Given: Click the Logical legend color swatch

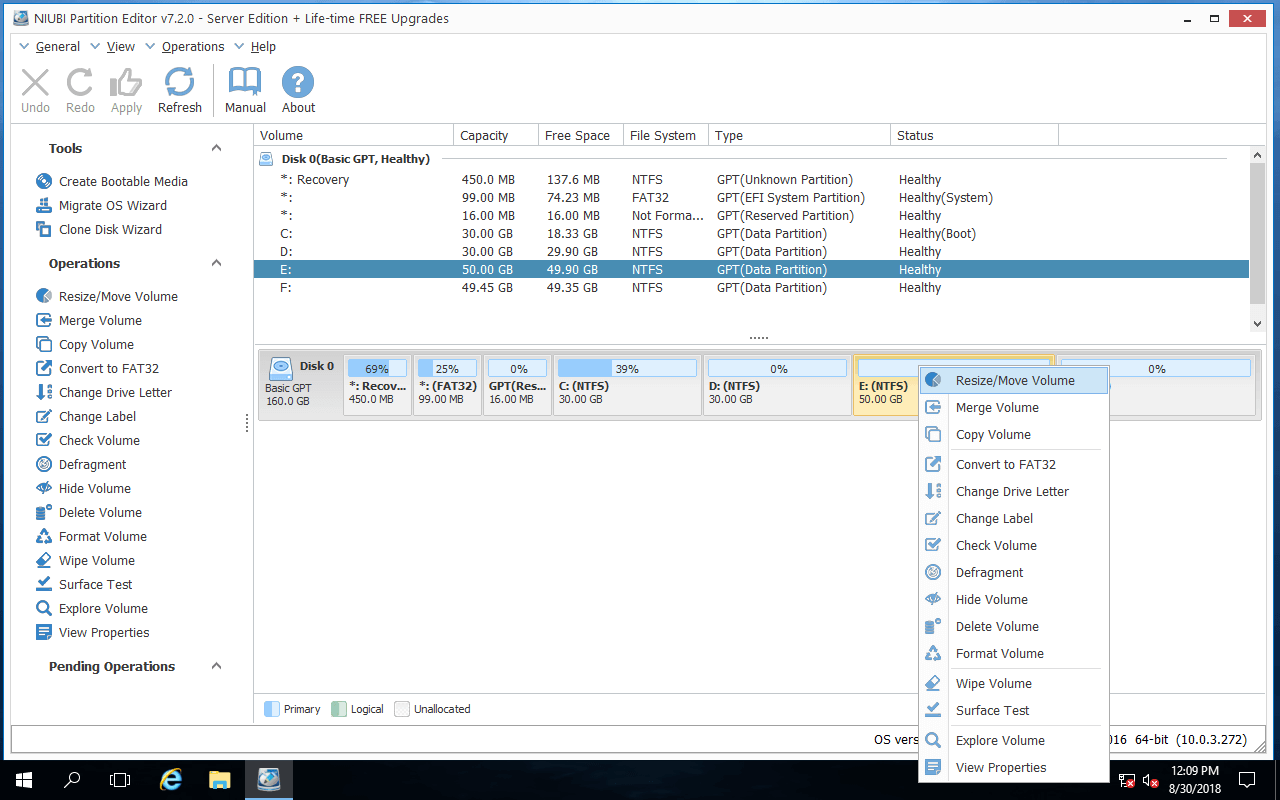Looking at the screenshot, I should [338, 709].
